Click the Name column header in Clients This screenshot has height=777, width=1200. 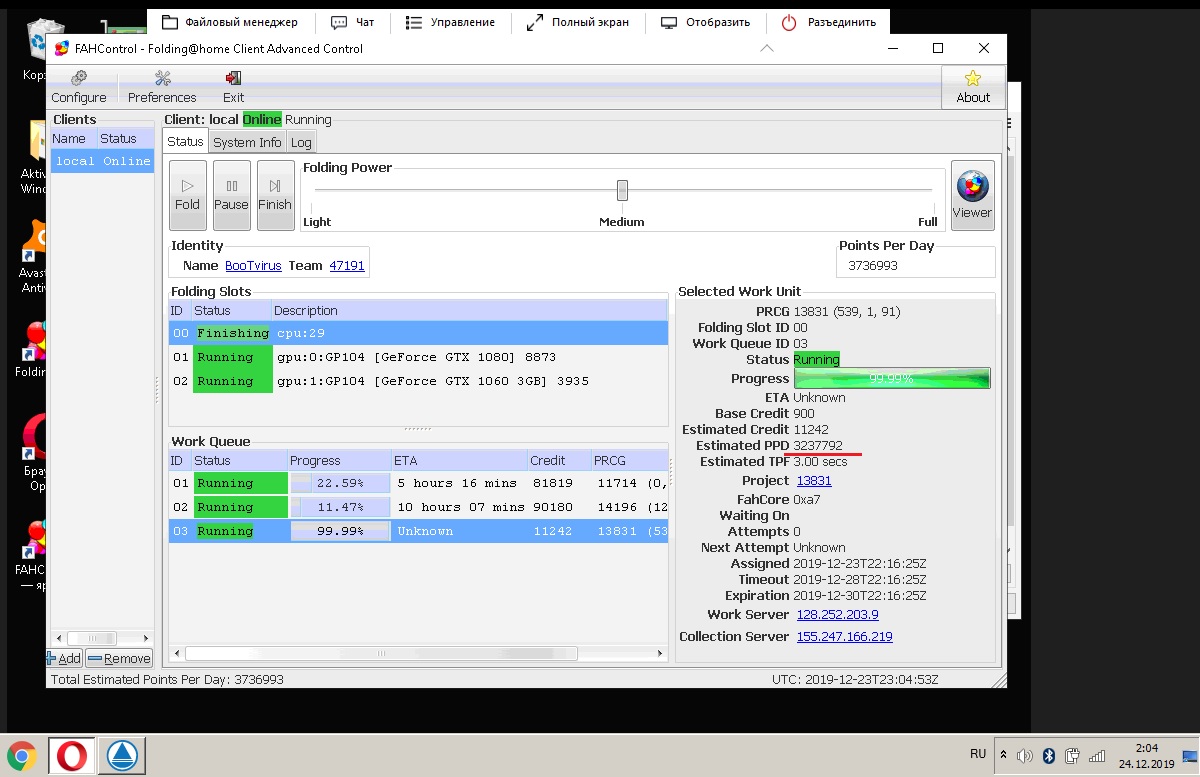(73, 139)
